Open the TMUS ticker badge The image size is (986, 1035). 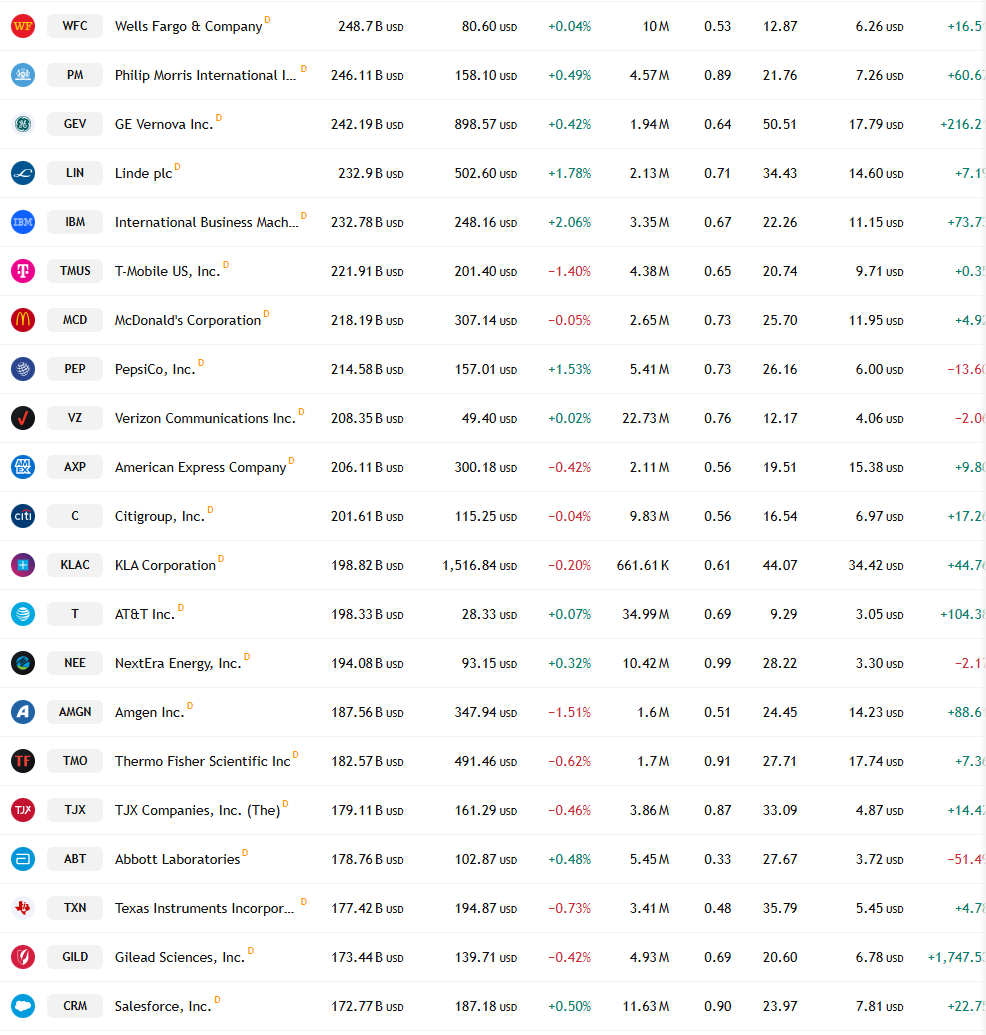[75, 271]
